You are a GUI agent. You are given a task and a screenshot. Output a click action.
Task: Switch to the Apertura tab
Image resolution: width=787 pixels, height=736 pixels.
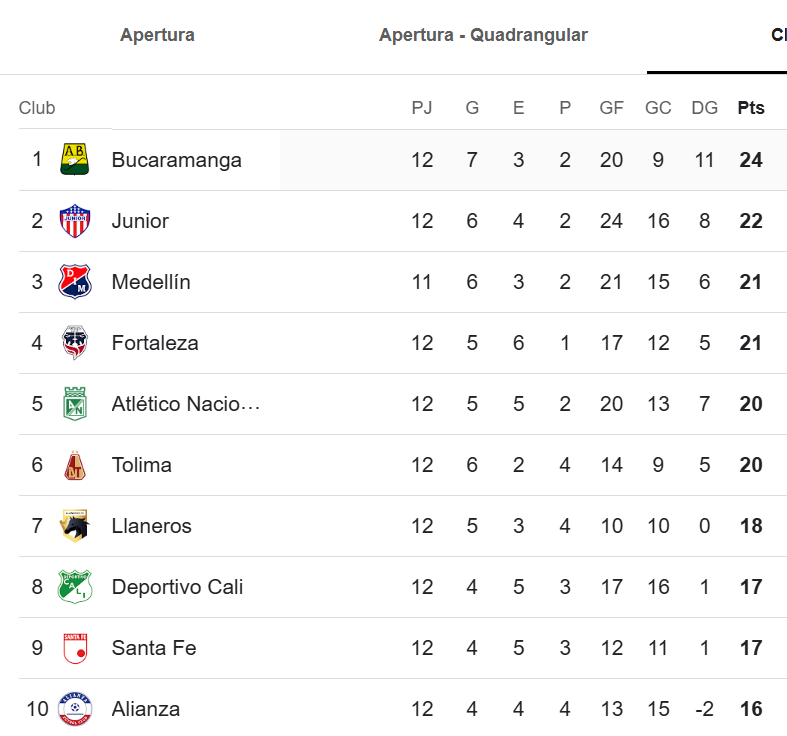point(157,35)
